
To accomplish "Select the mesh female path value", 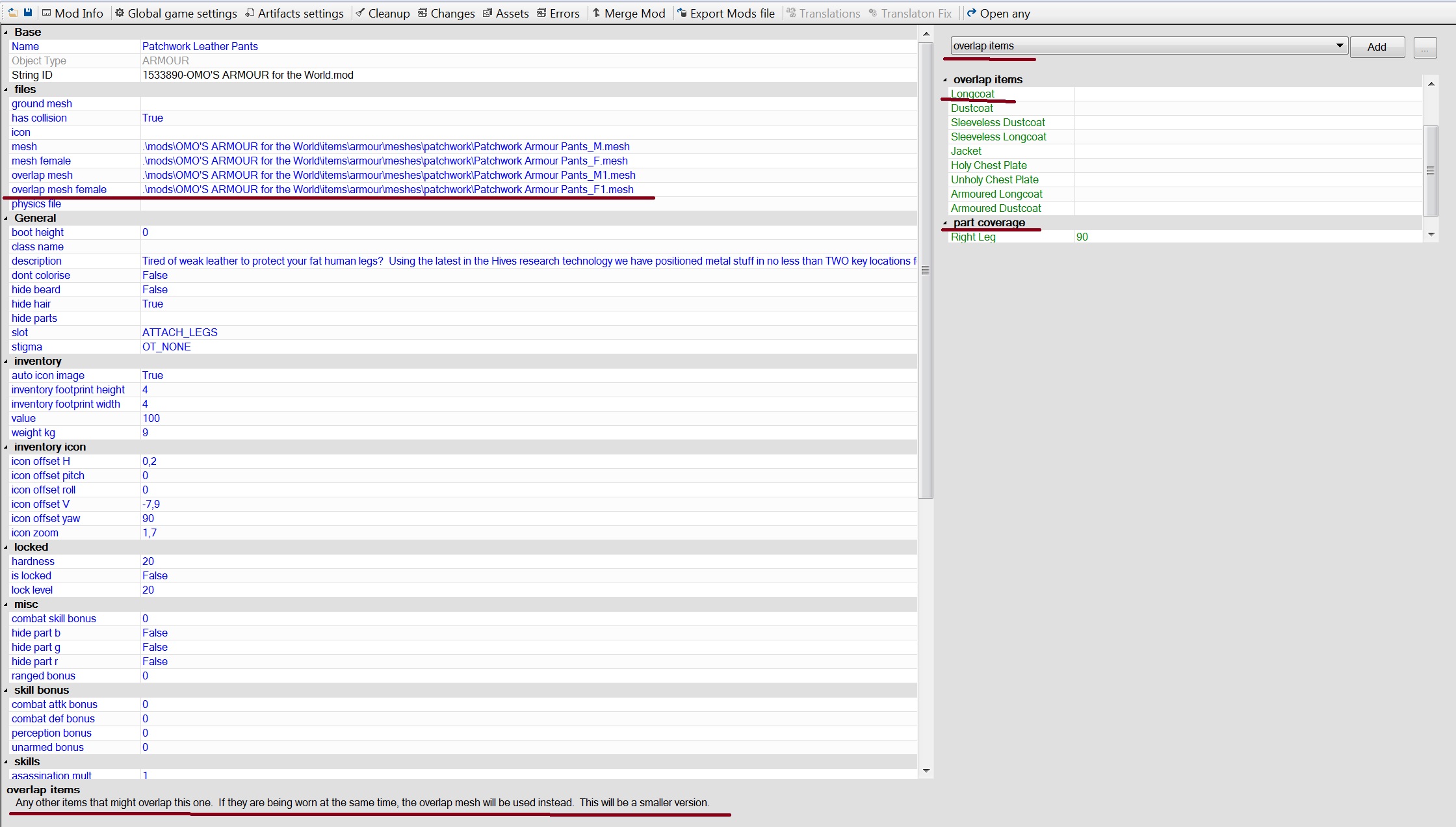I will (385, 161).
